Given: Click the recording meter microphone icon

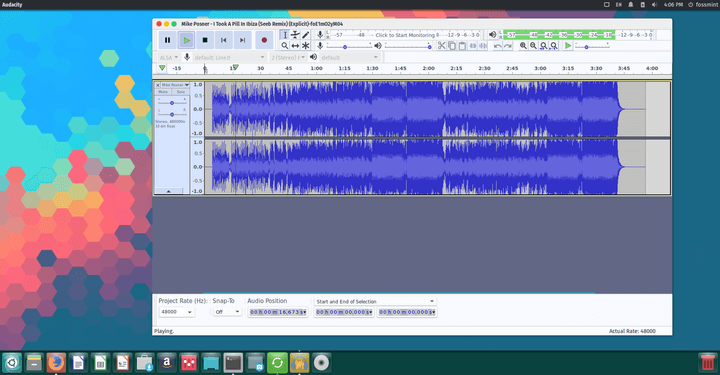Looking at the screenshot, I should coord(320,34).
